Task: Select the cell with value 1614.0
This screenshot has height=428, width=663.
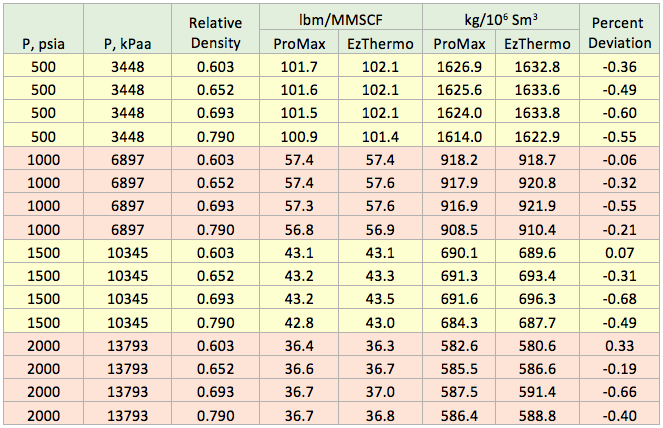Action: pos(459,135)
